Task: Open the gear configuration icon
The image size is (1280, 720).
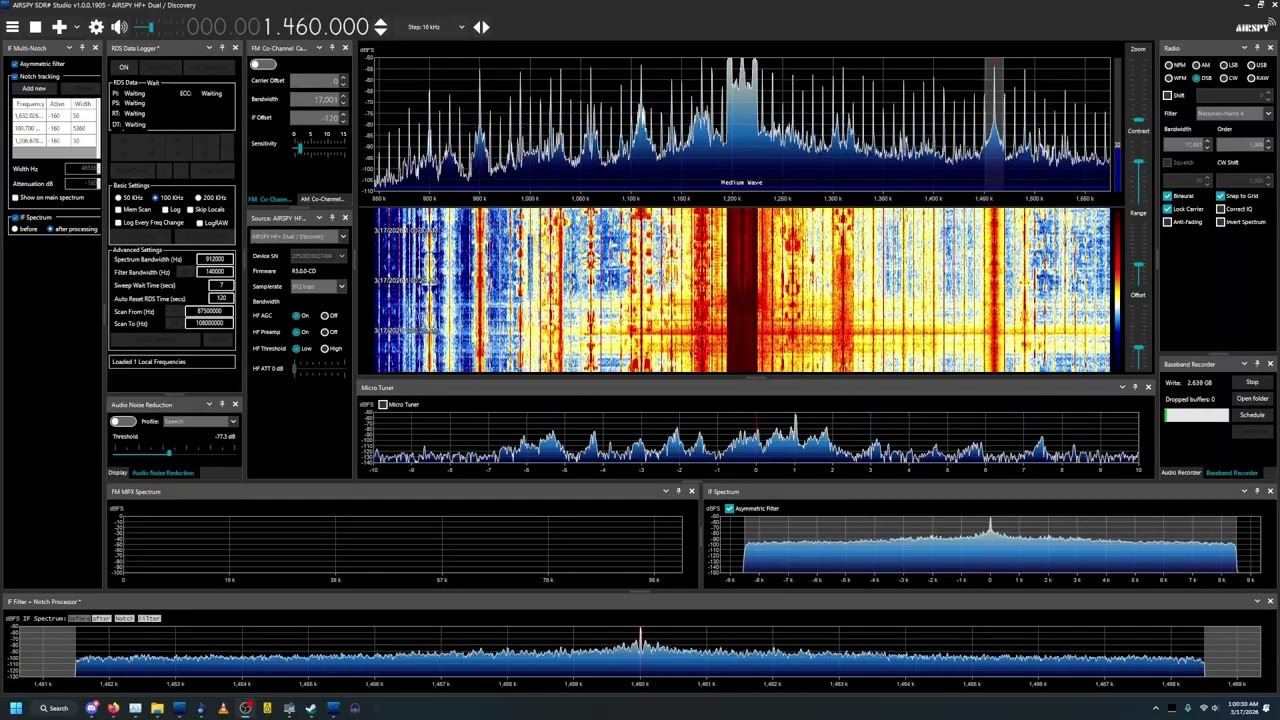Action: point(96,27)
